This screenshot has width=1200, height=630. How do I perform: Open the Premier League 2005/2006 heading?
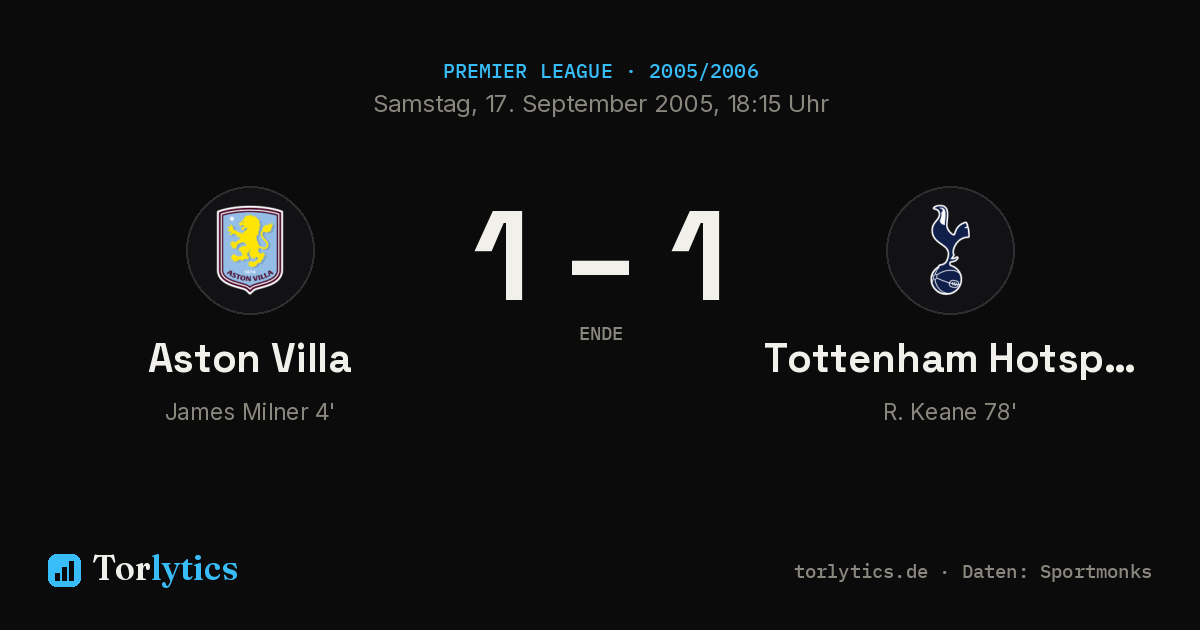click(x=600, y=72)
